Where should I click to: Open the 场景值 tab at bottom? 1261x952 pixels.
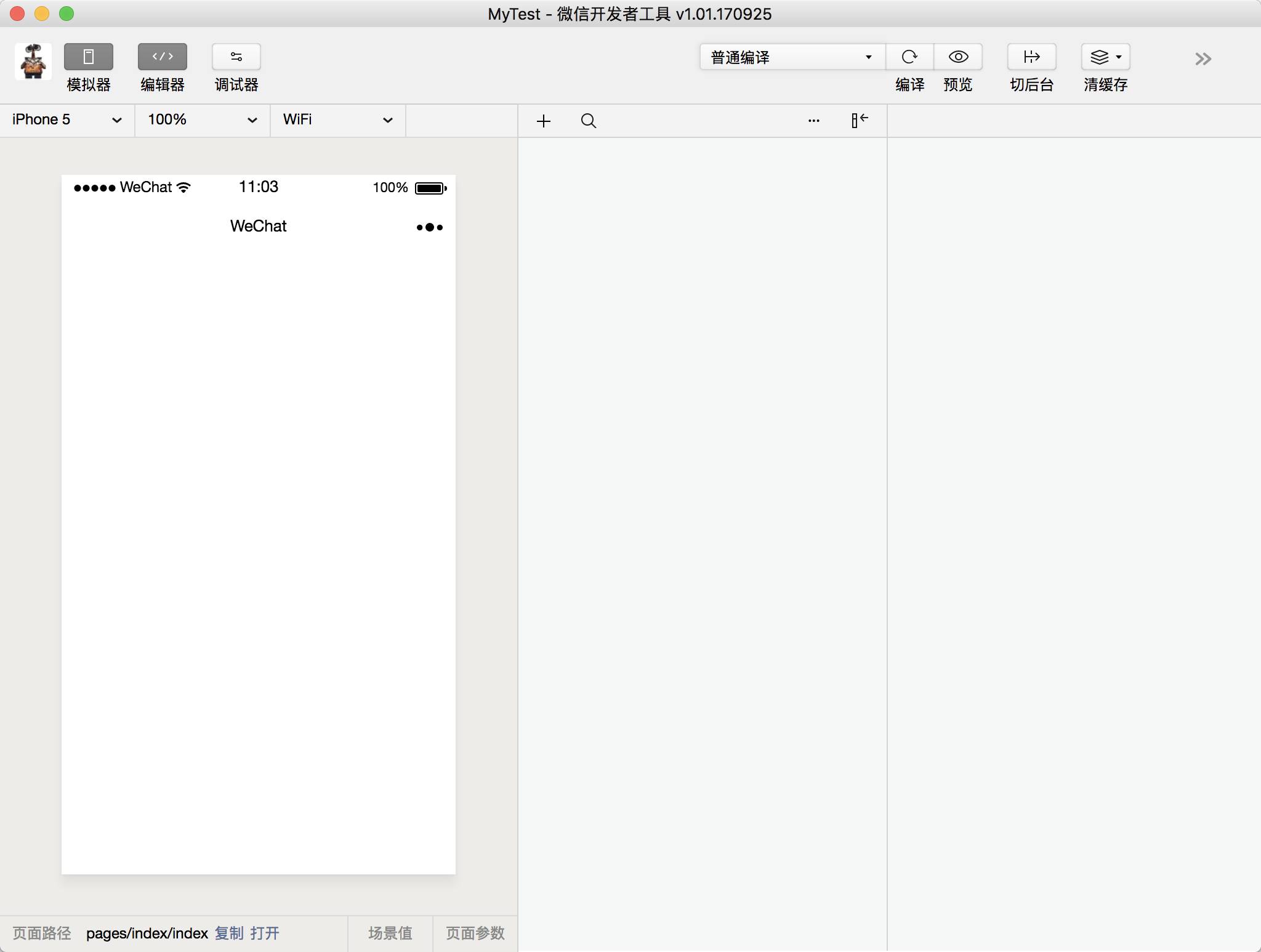pyautogui.click(x=390, y=934)
